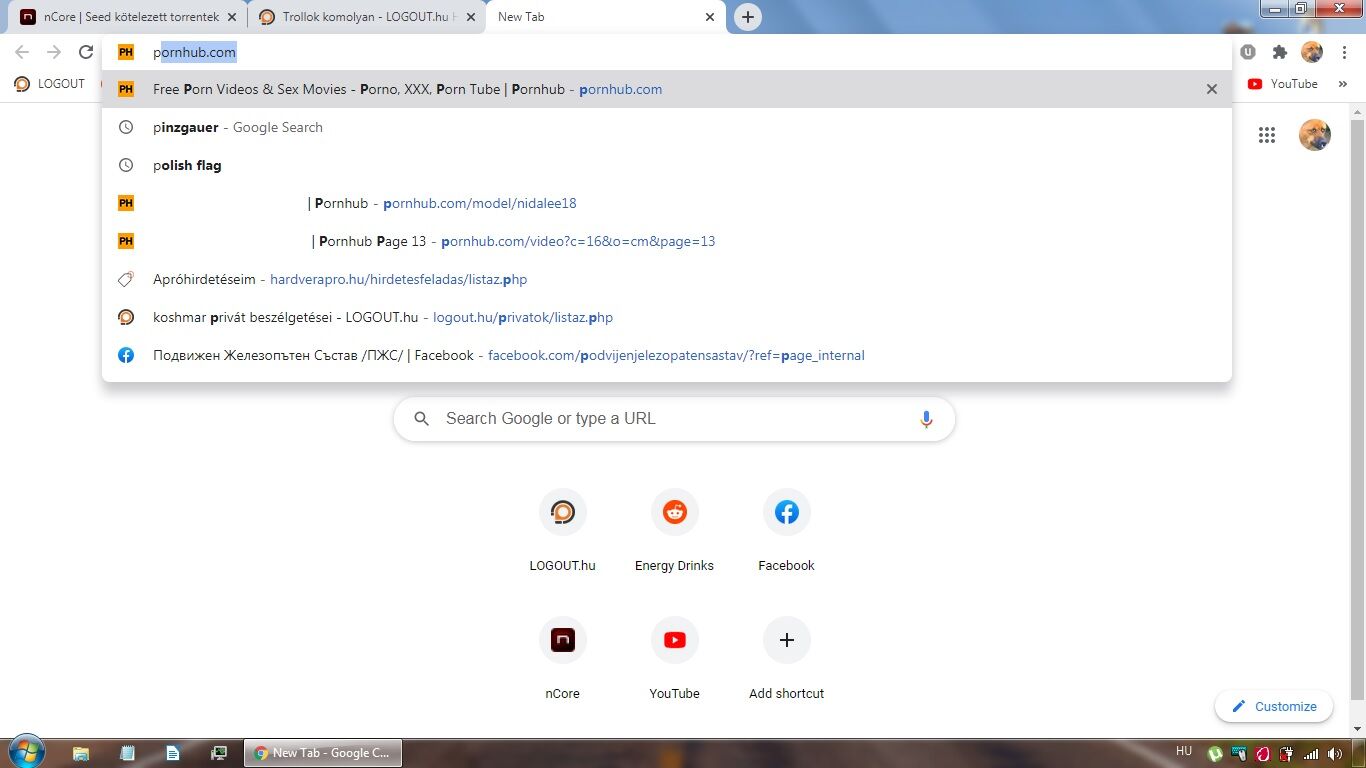Reload the page with the refresh icon

(86, 52)
